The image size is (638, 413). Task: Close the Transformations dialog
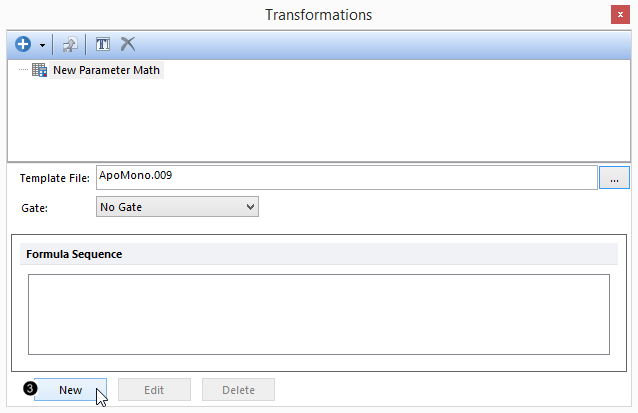coord(623,15)
